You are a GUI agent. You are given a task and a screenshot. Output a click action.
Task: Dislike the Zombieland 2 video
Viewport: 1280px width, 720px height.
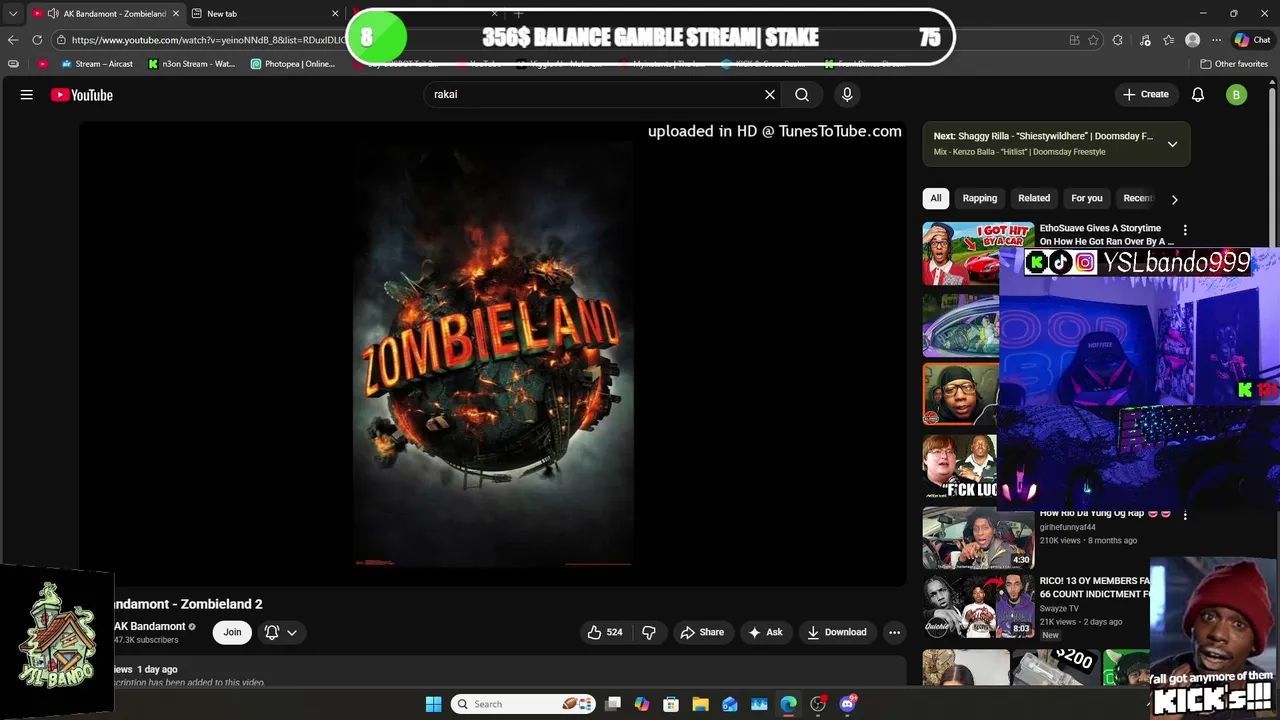point(649,632)
